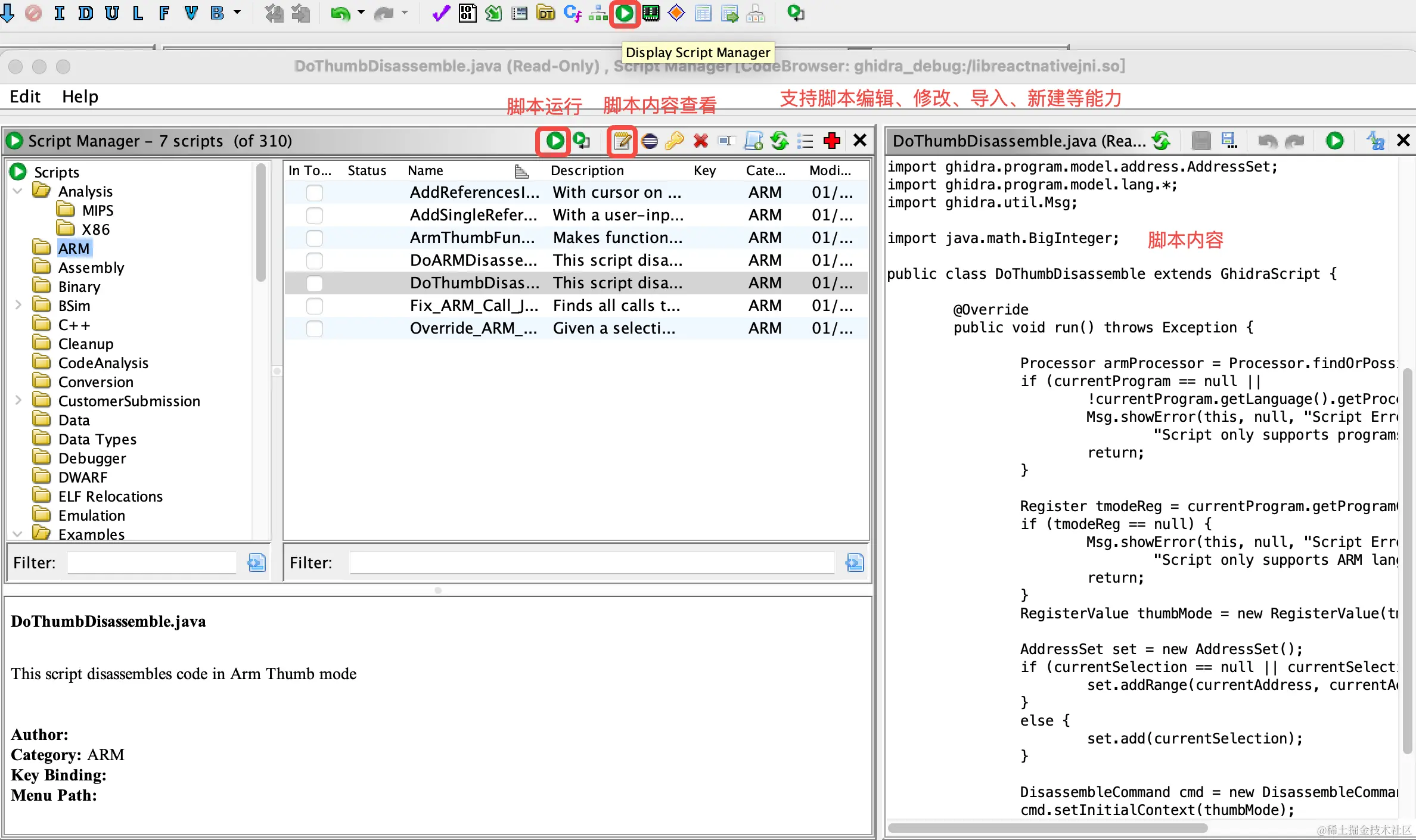
Task: Click the Display Script Manager toolbar icon
Action: [x=624, y=13]
